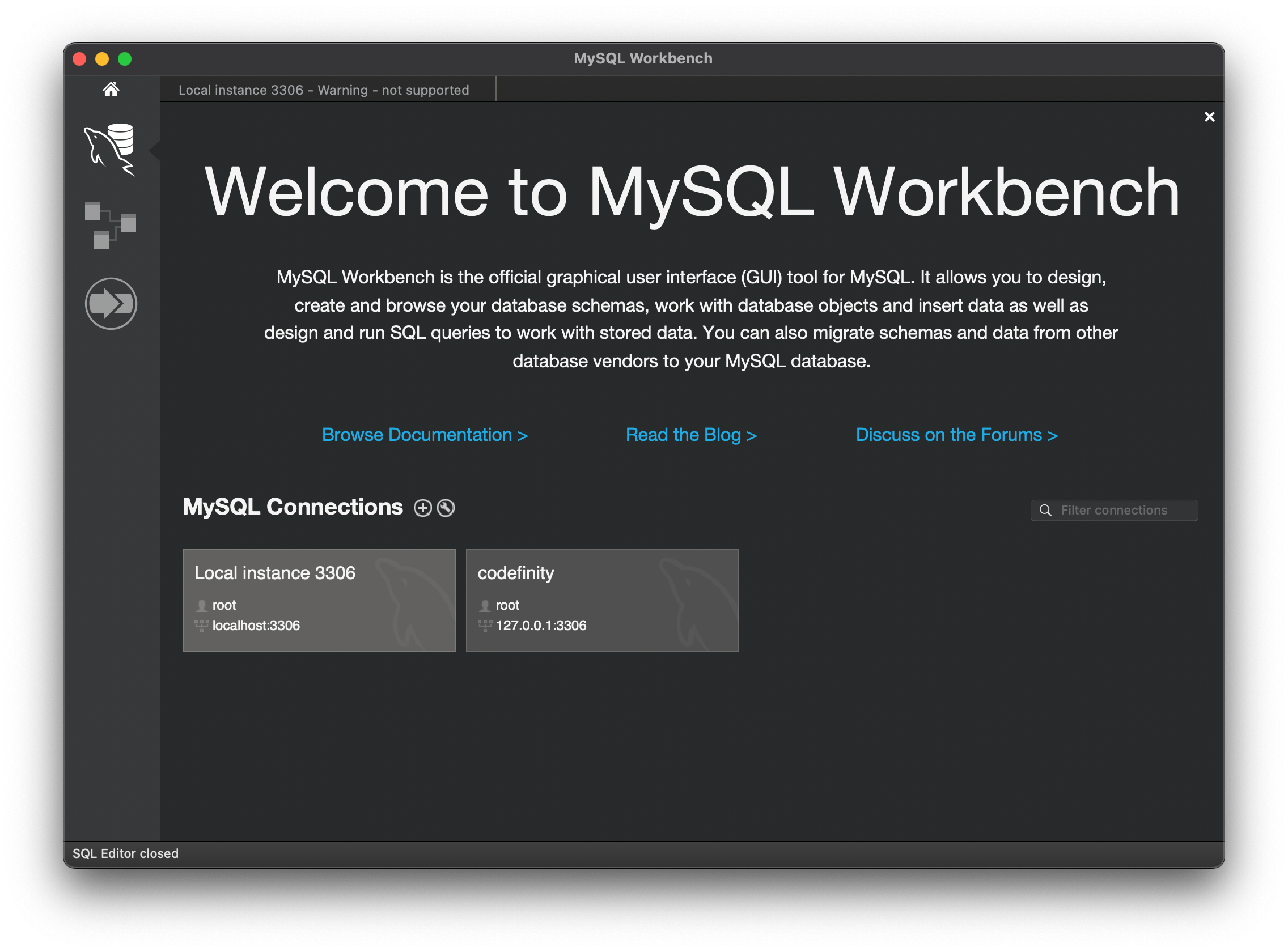Screen dimensions: 1288x952
Task: Open the models view sidebar icon
Action: tap(110, 226)
